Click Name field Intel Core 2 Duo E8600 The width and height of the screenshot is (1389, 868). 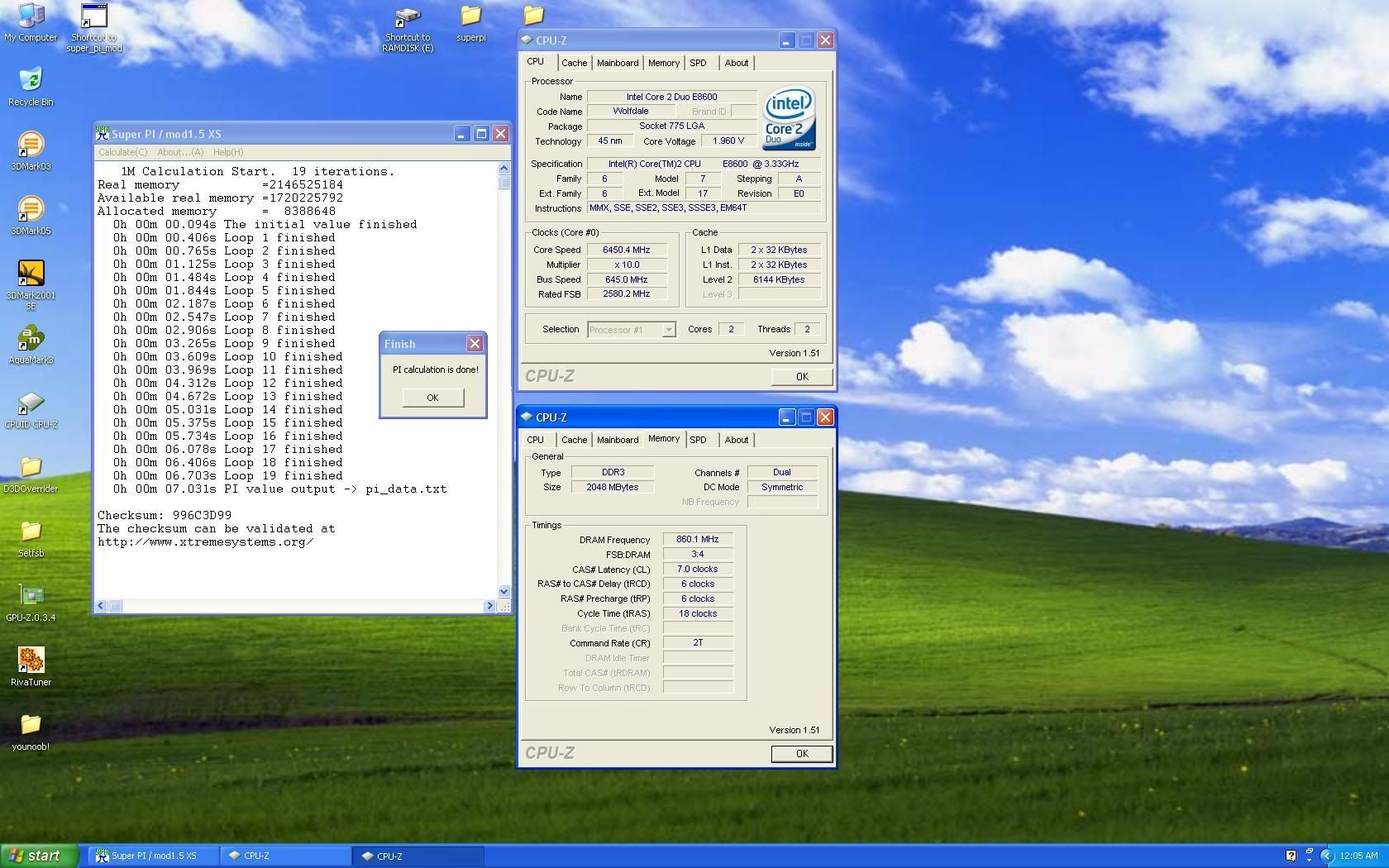671,97
